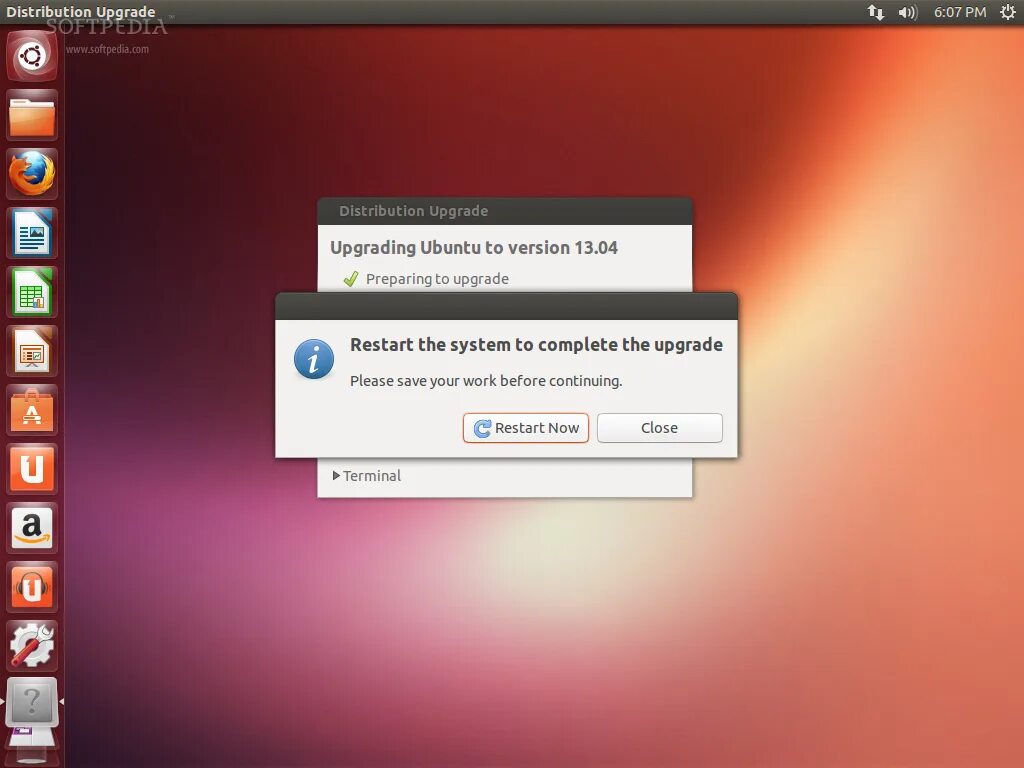Image resolution: width=1024 pixels, height=768 pixels.
Task: Click 'Please save your work before continuing.'
Action: coord(486,381)
